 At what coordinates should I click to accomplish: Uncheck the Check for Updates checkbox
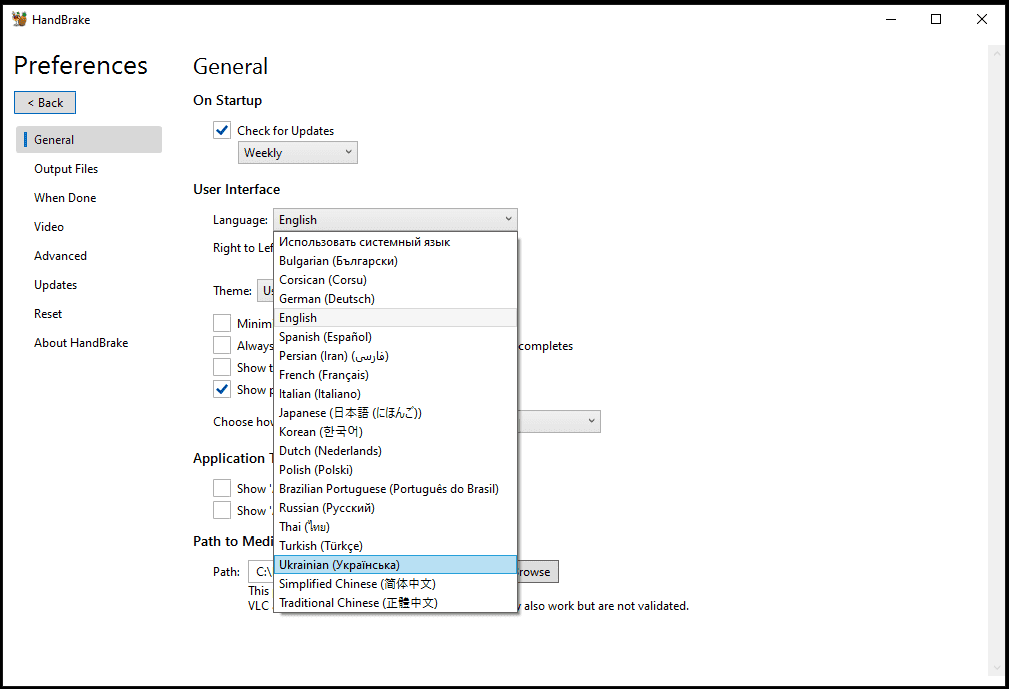pos(222,131)
